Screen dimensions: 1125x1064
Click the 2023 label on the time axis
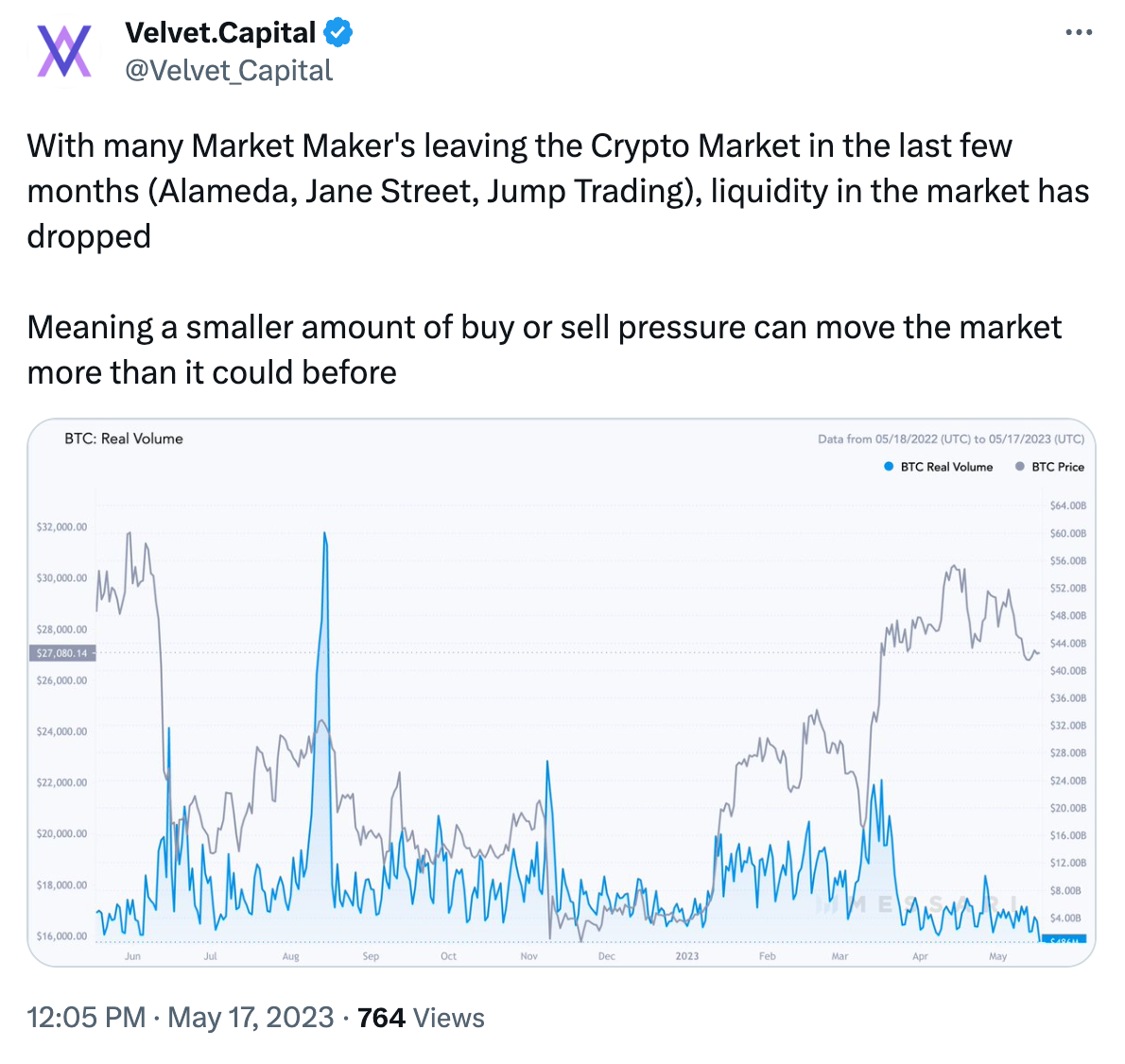tap(687, 956)
